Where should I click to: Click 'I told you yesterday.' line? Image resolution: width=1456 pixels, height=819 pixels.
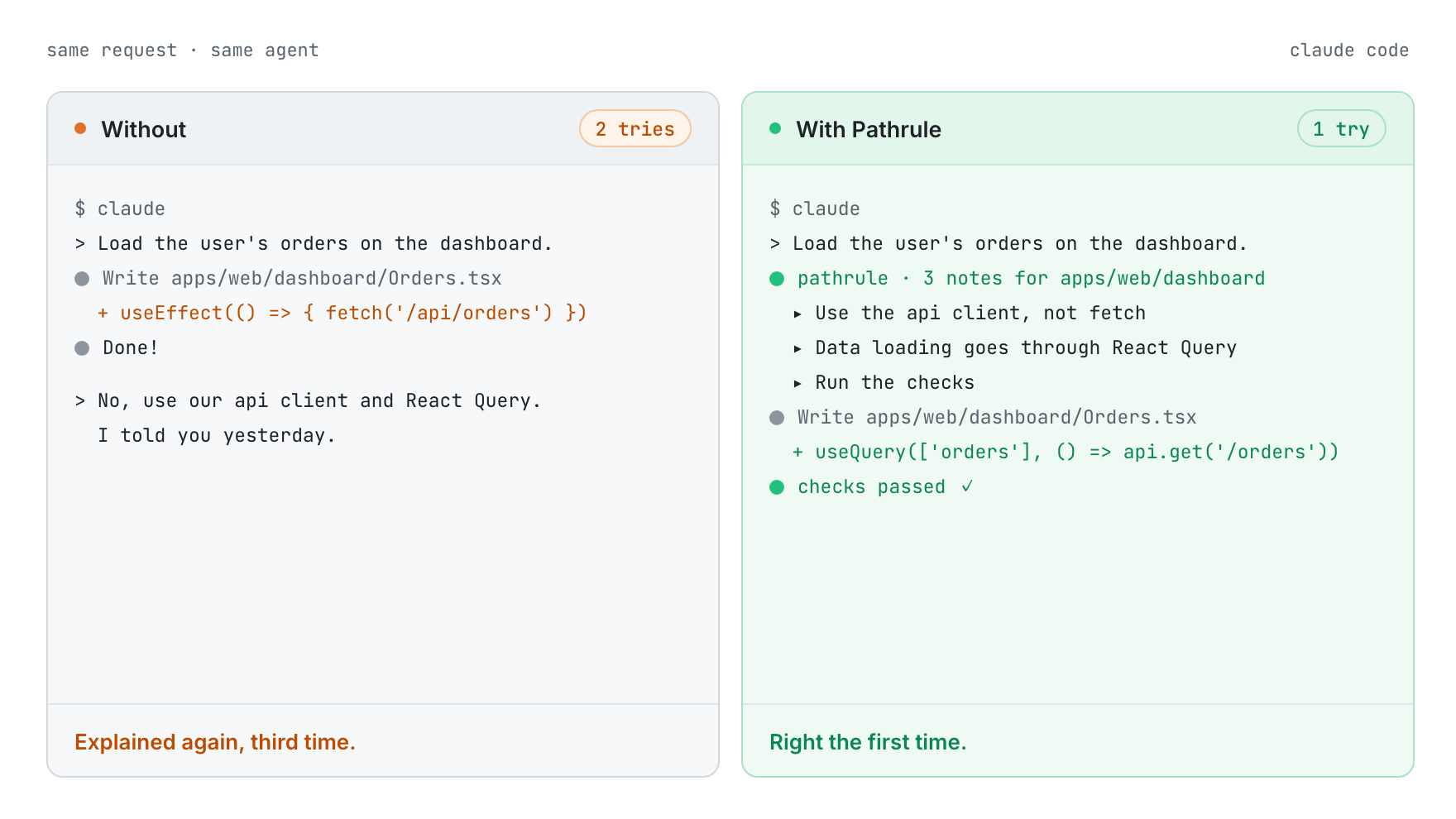point(217,435)
